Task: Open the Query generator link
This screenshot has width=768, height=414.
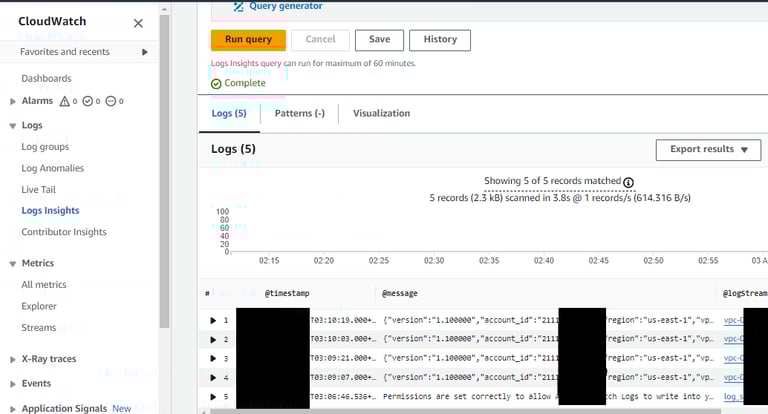Action: [x=286, y=6]
